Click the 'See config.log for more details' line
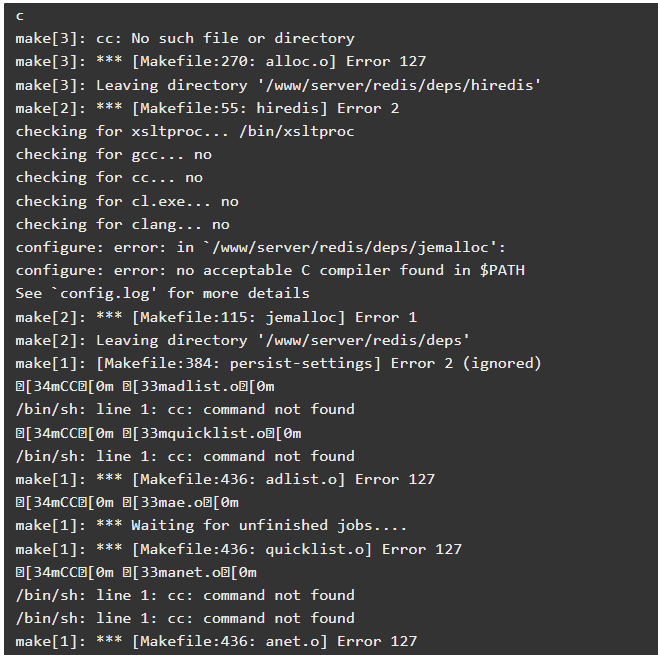 pos(162,293)
